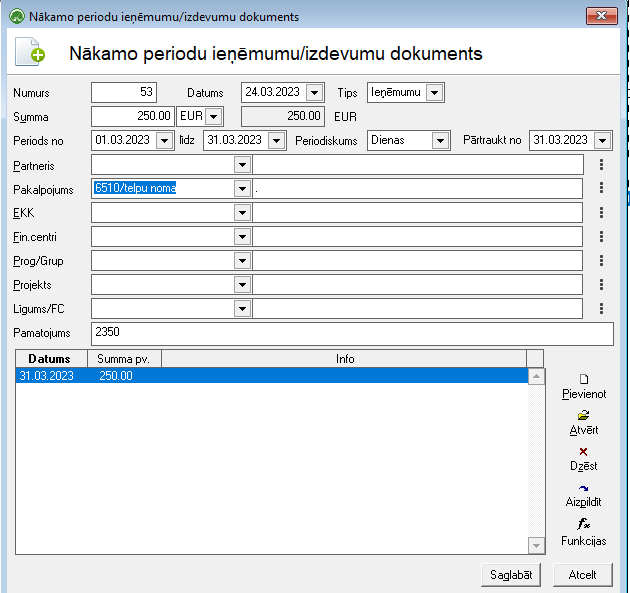Click the Pamatojums field containing 2350
The height and width of the screenshot is (593, 630).
coord(352,333)
